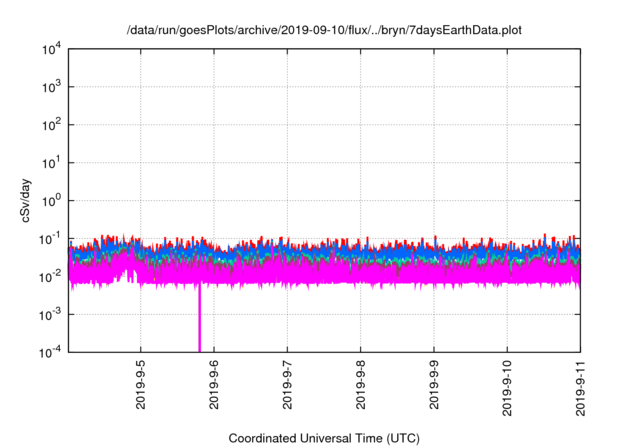Click the 10^-2 y-axis tick label

(x=50, y=277)
